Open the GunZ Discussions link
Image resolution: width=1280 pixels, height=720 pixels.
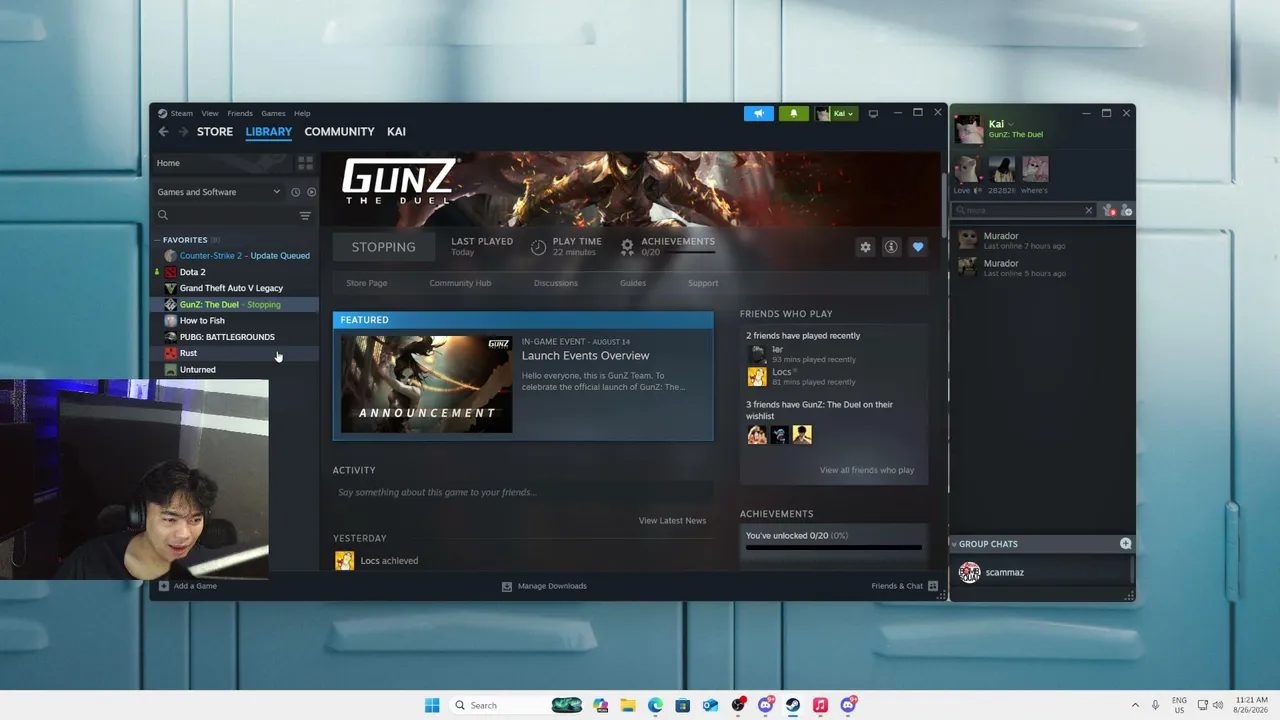tap(556, 283)
